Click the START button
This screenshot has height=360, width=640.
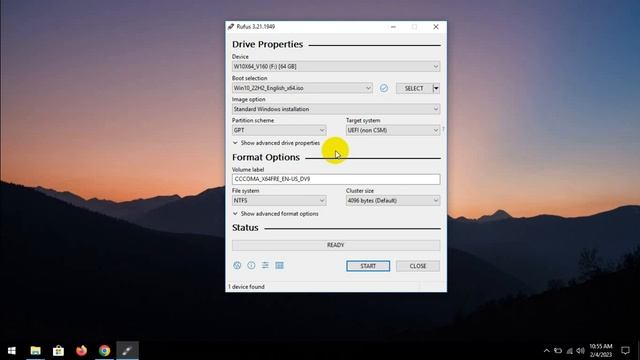click(x=368, y=266)
